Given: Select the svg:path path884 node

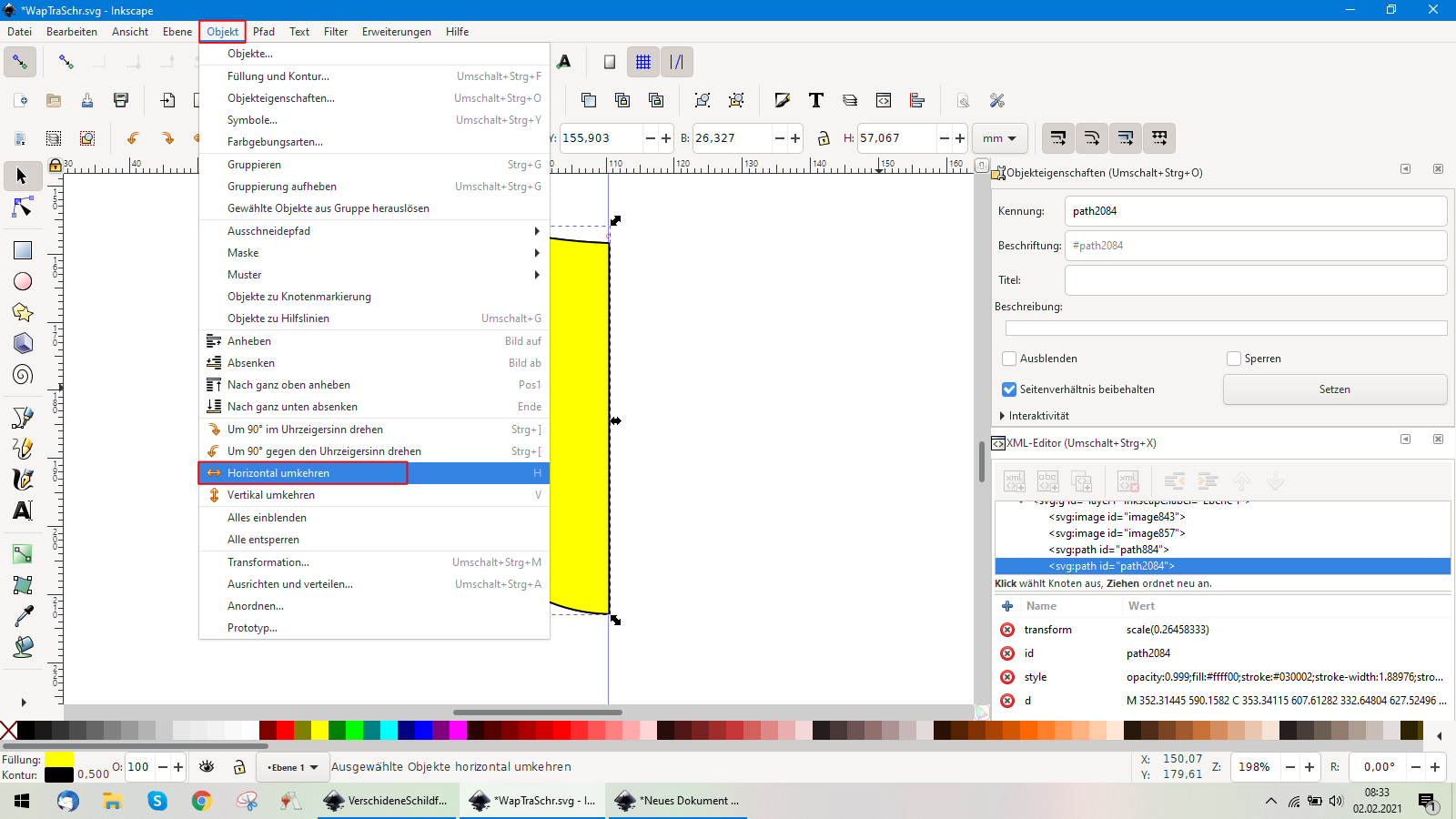Looking at the screenshot, I should [x=1107, y=550].
